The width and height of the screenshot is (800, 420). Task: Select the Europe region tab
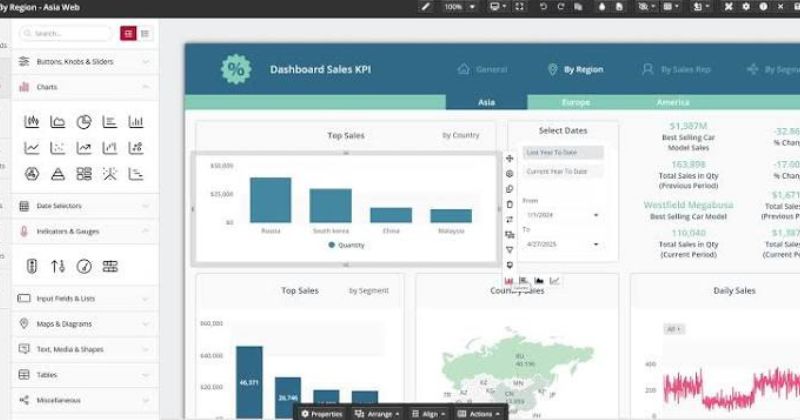pos(576,102)
